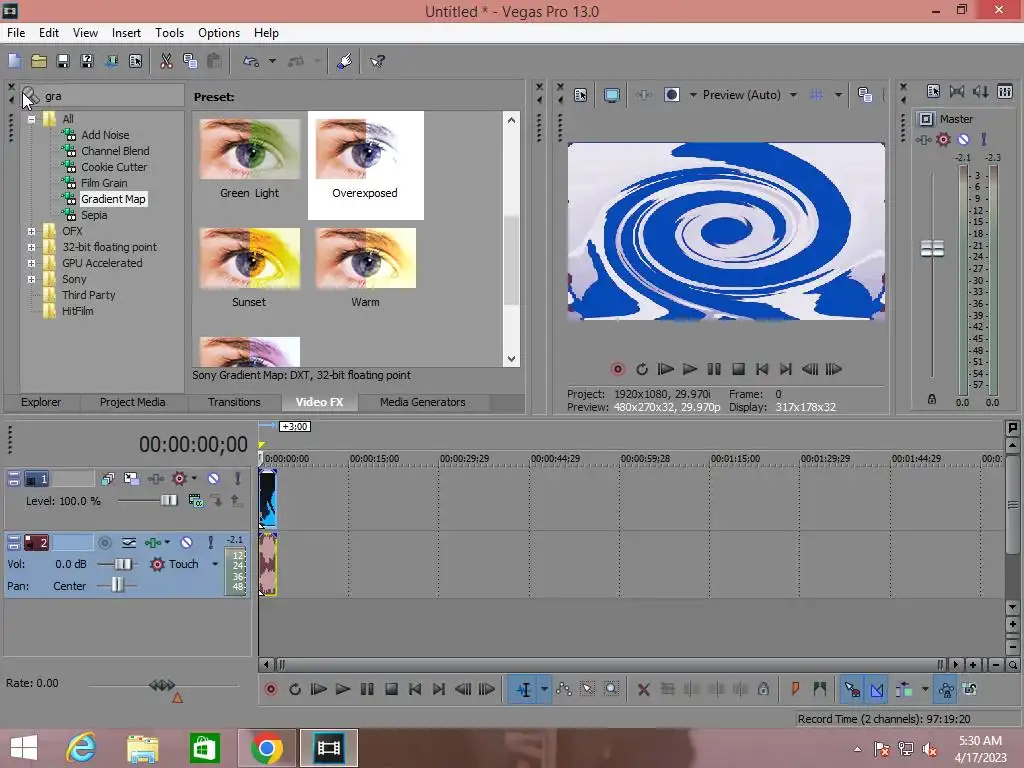Viewport: 1024px width, 768px height.
Task: Click the Copy icon in toolbar
Action: [x=190, y=61]
